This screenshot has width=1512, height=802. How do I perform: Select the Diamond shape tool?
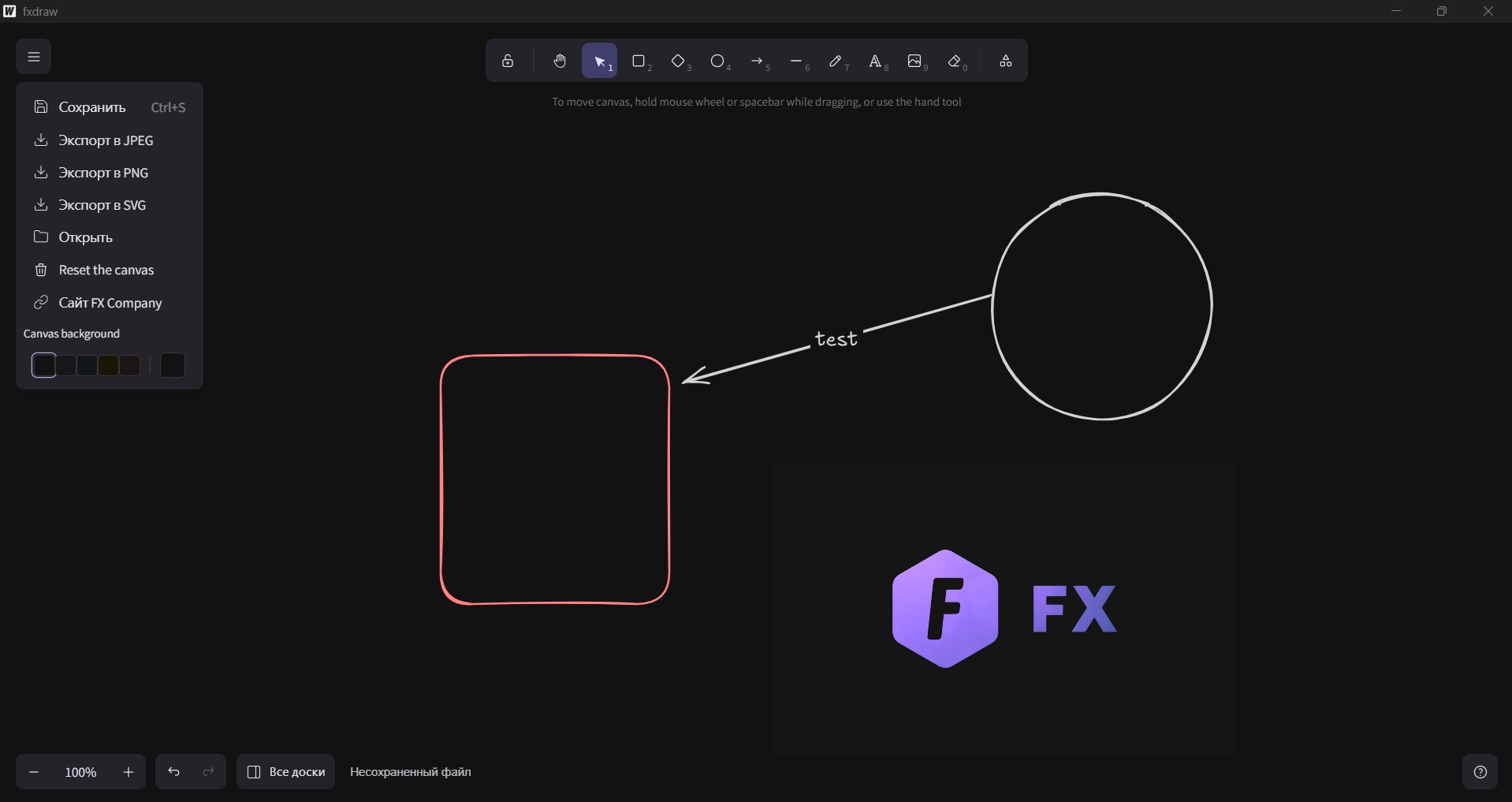679,61
